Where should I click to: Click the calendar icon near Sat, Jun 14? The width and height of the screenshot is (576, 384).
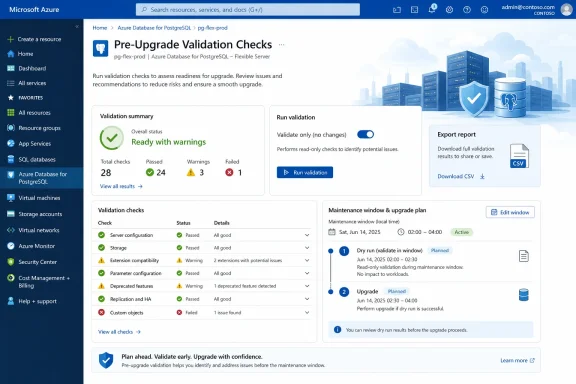[x=332, y=232]
